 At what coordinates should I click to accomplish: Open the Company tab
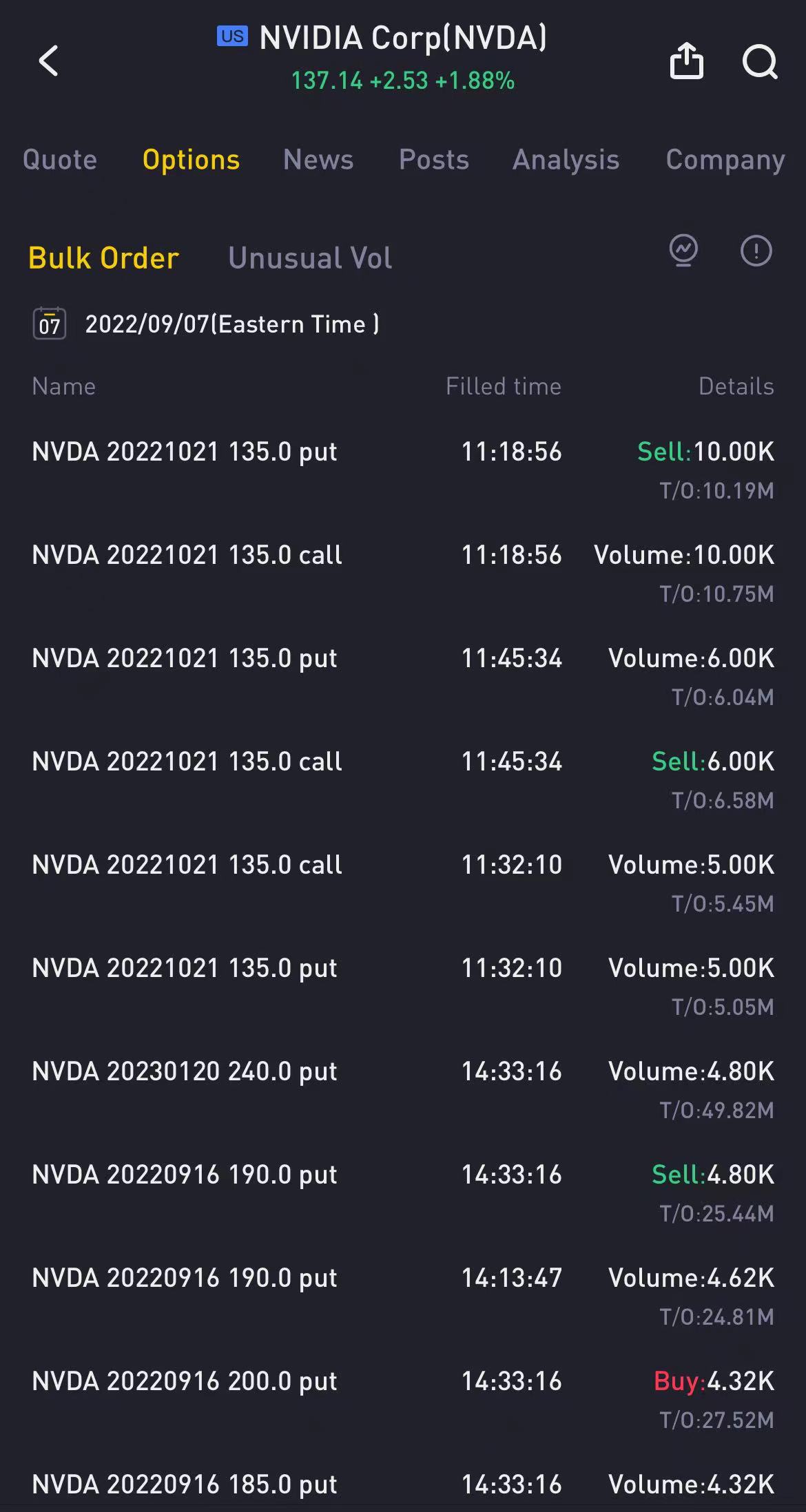(725, 160)
